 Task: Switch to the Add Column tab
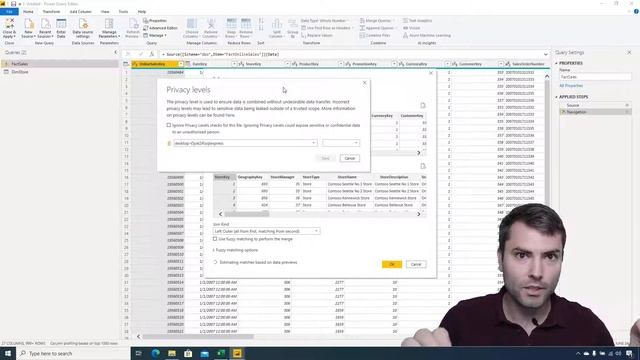80,11
